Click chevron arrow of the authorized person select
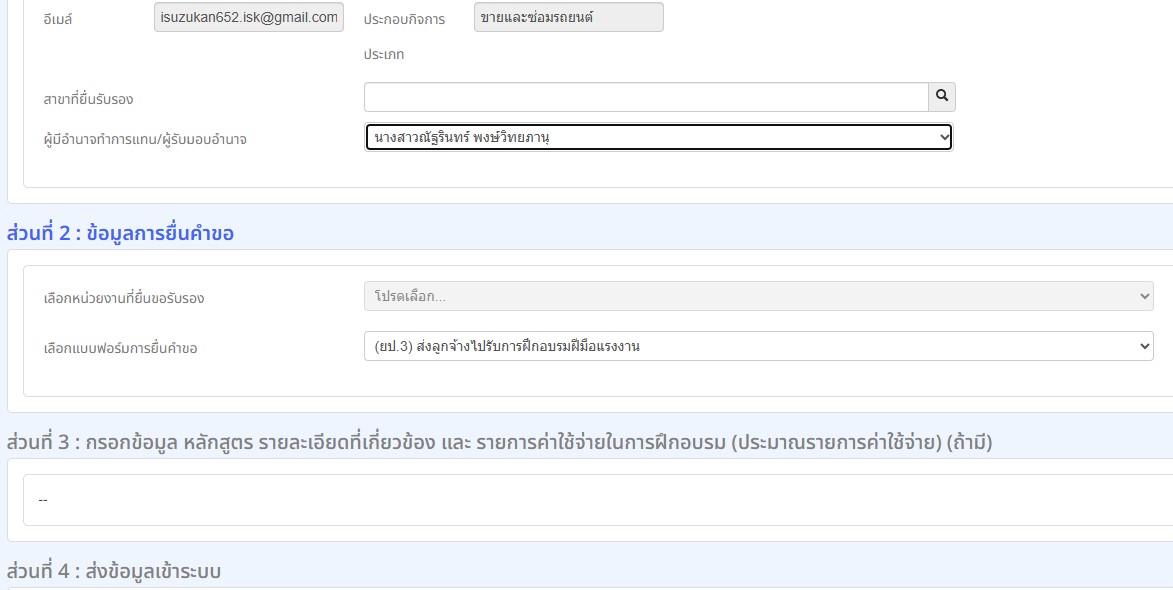 tap(945, 138)
